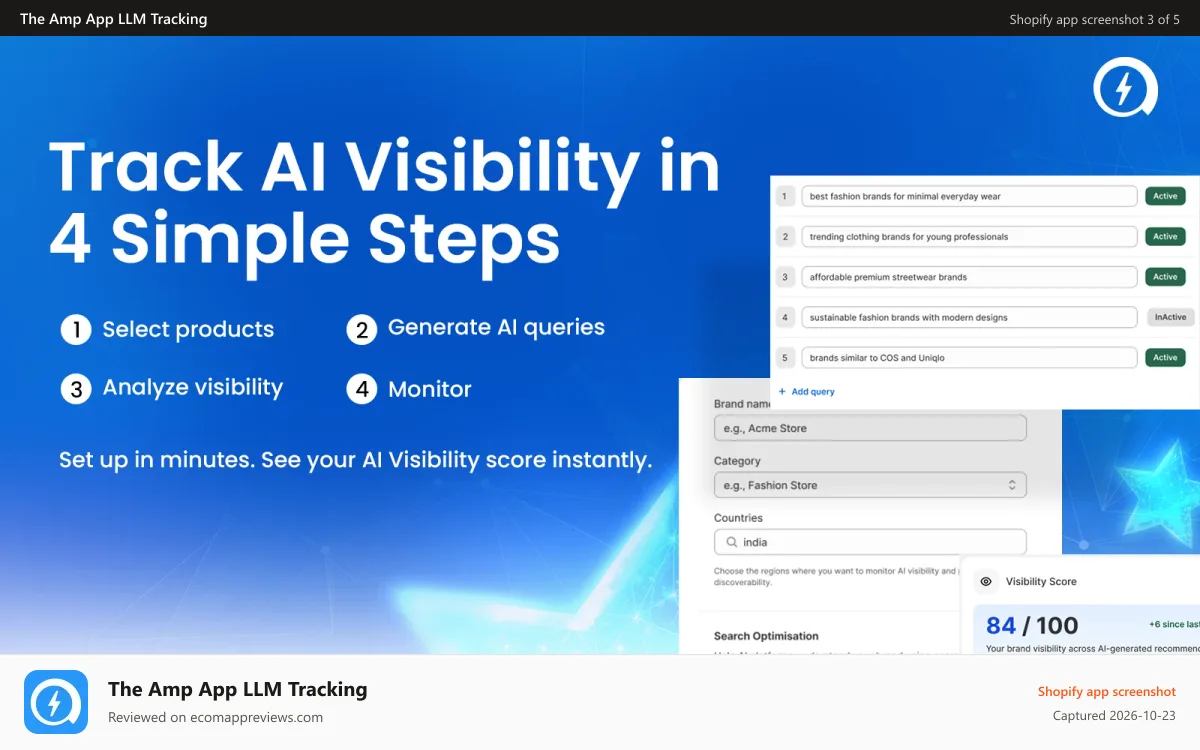Image resolution: width=1200 pixels, height=750 pixels.
Task: Edit query 'brands similar to COS and Uniqlo'
Action: tap(969, 357)
